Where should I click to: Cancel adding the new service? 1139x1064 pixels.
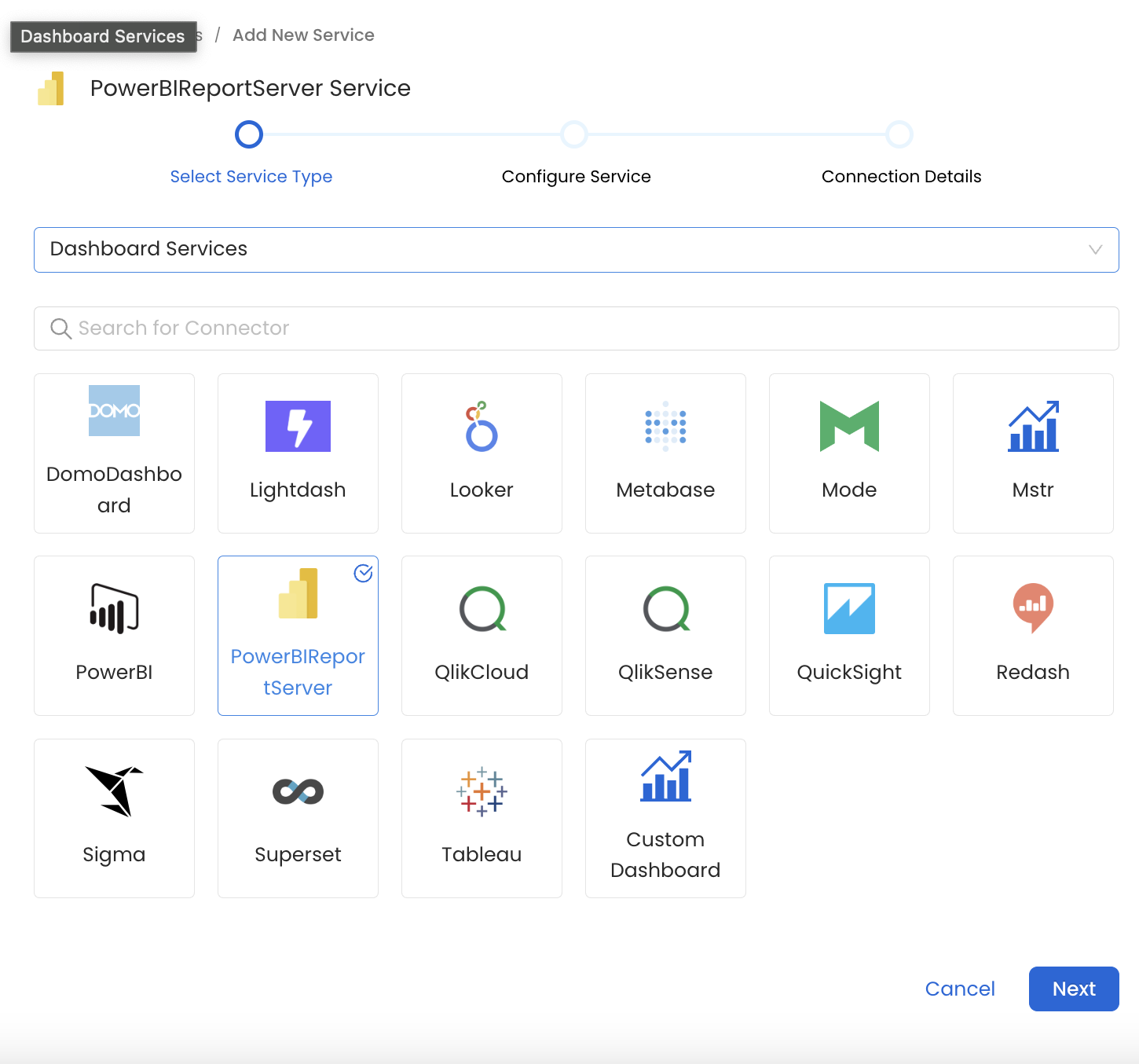pos(959,989)
